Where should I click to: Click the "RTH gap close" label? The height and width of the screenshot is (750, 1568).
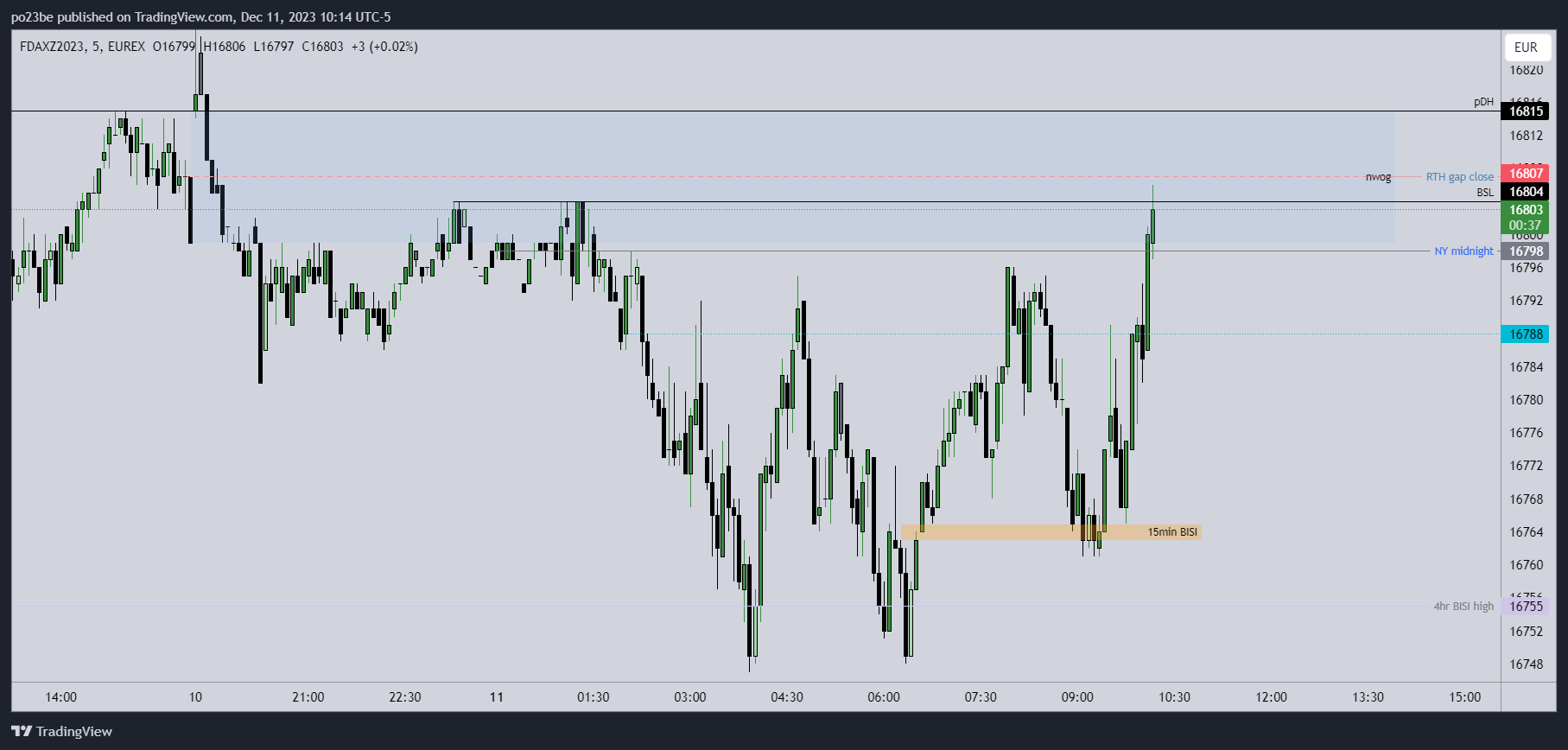click(x=1459, y=177)
